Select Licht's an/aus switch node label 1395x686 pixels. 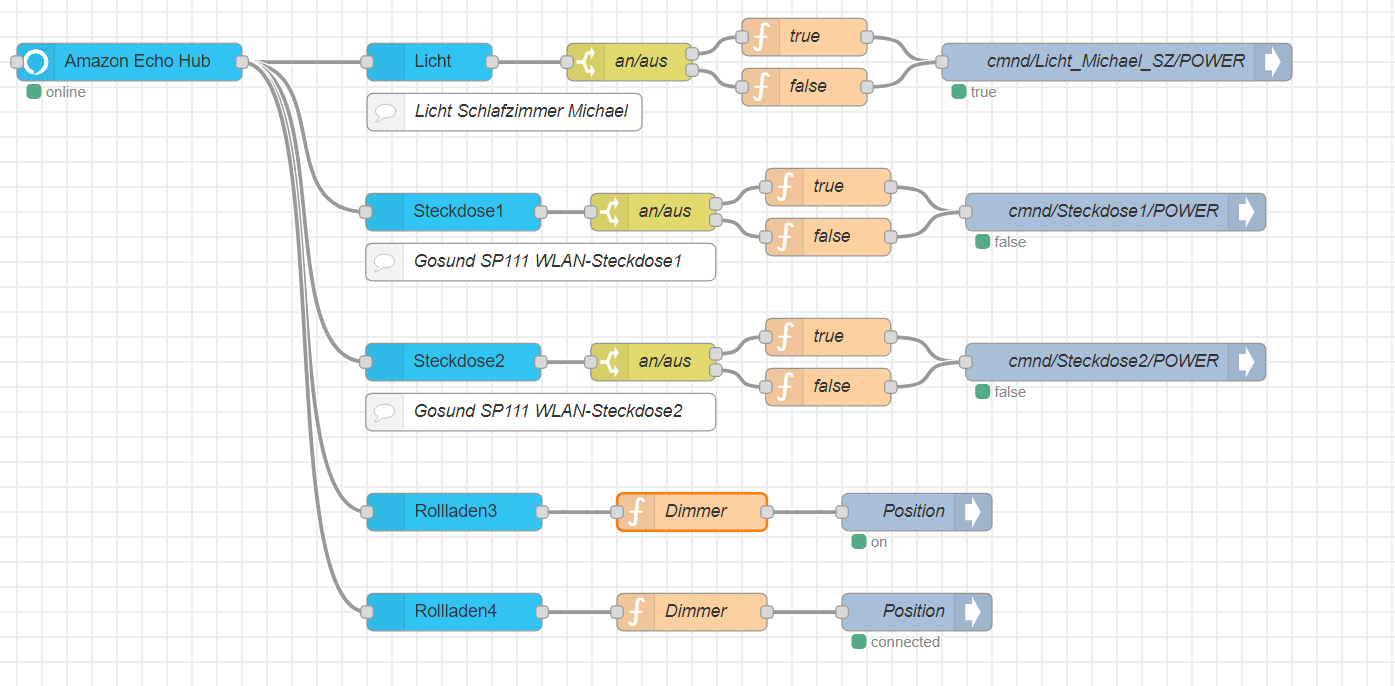tap(641, 62)
